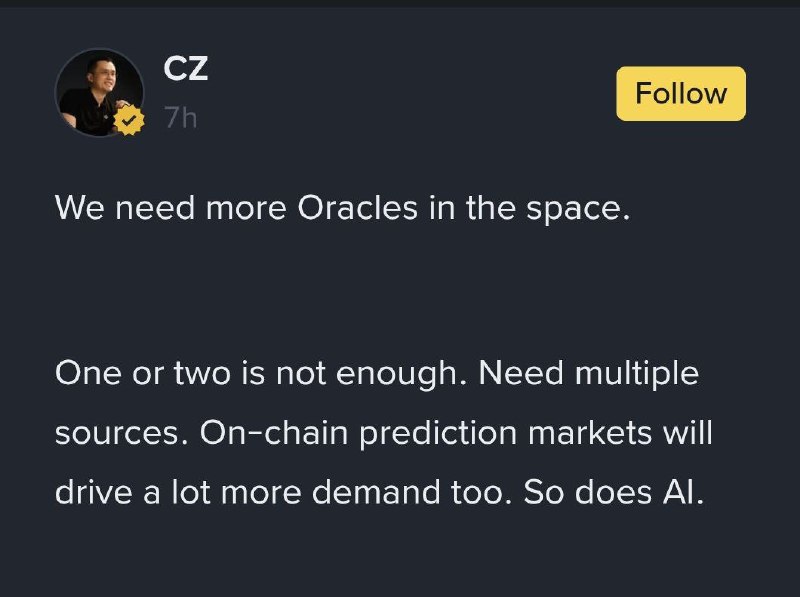
Task: Click the sentence about needing more Oracles
Action: point(342,207)
